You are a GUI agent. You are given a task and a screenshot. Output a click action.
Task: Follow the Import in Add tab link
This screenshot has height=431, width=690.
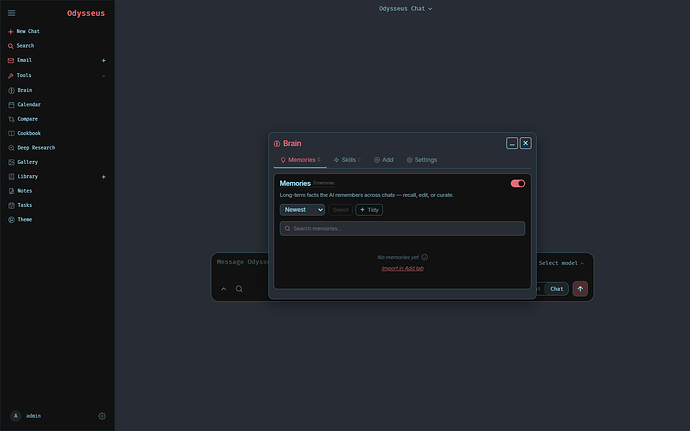pos(403,269)
